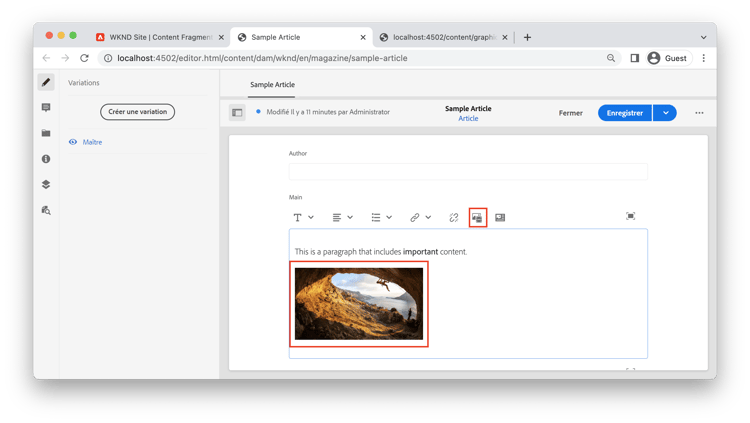
Task: Click into the Author text field
Action: point(468,171)
